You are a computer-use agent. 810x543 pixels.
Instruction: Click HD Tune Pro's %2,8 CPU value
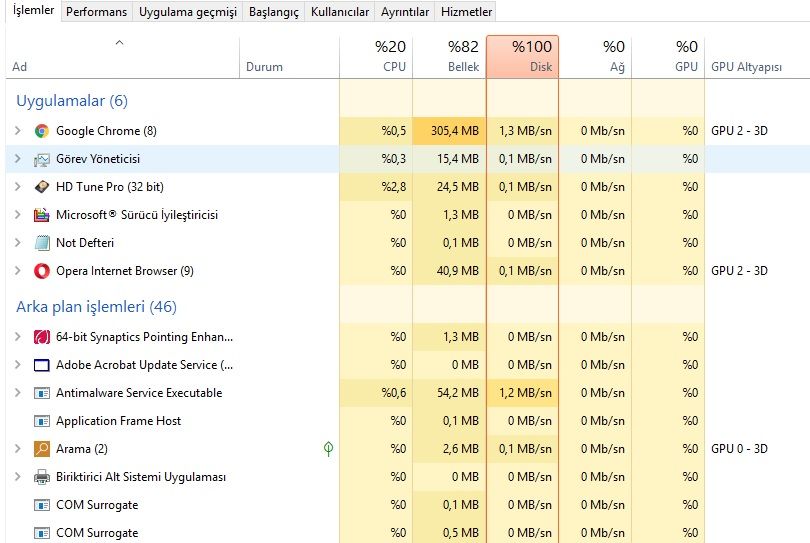pyautogui.click(x=394, y=187)
